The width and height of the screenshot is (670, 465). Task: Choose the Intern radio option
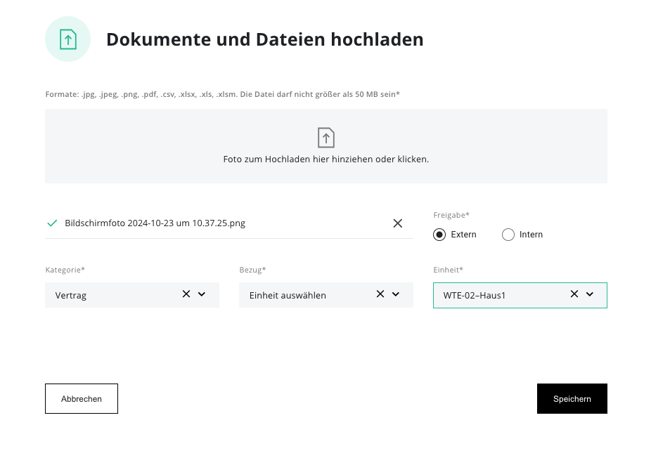point(508,234)
